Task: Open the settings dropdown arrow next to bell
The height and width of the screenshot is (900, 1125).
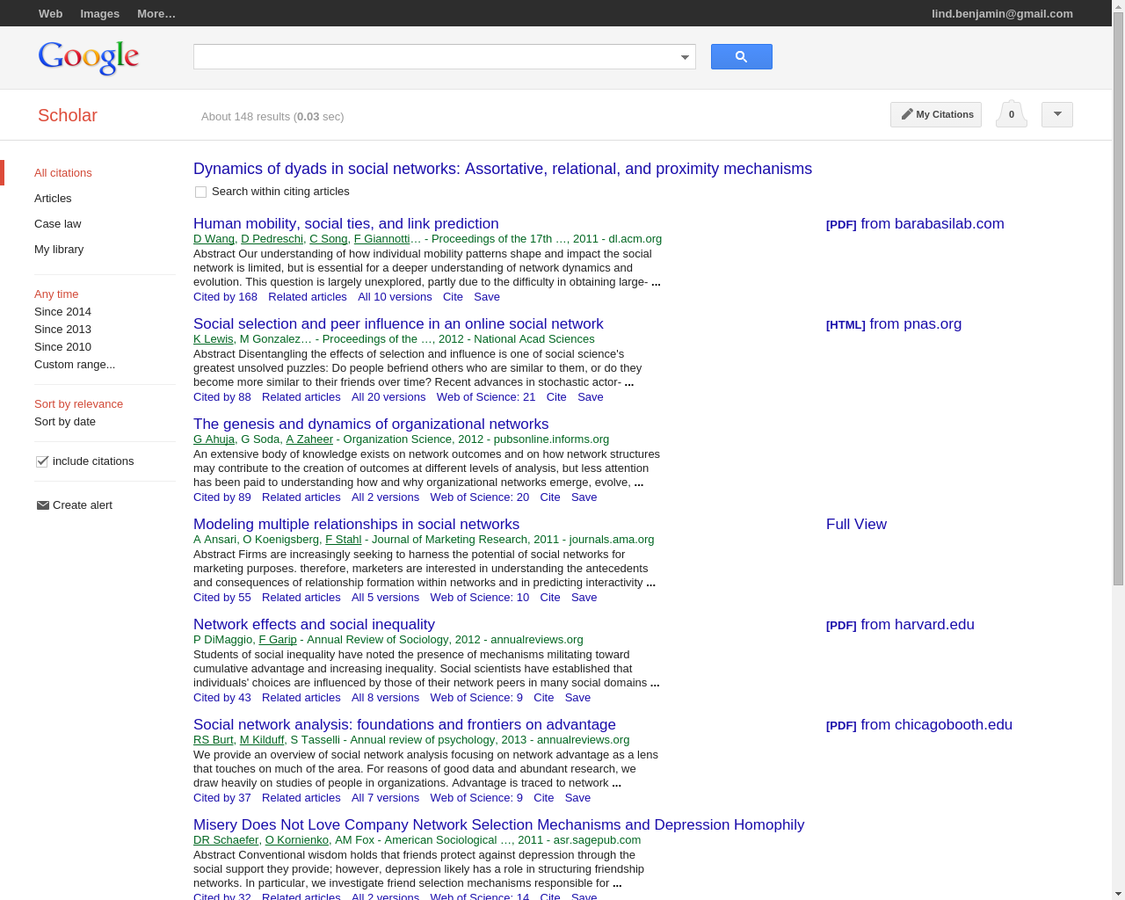Action: (x=1057, y=115)
